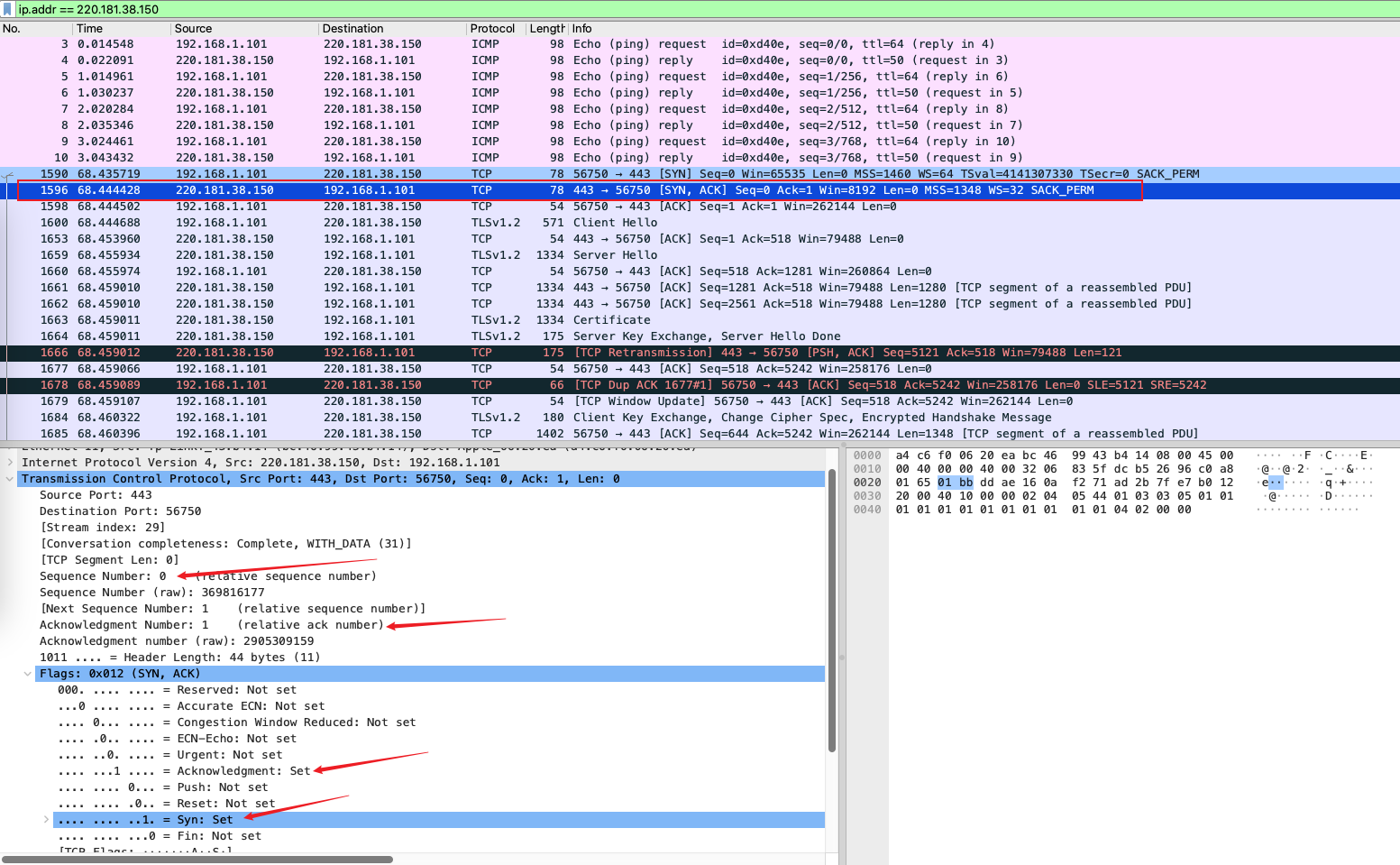Select the Header Length: 44 bytes line
Viewport: 1400px width, 865px height.
(x=180, y=658)
